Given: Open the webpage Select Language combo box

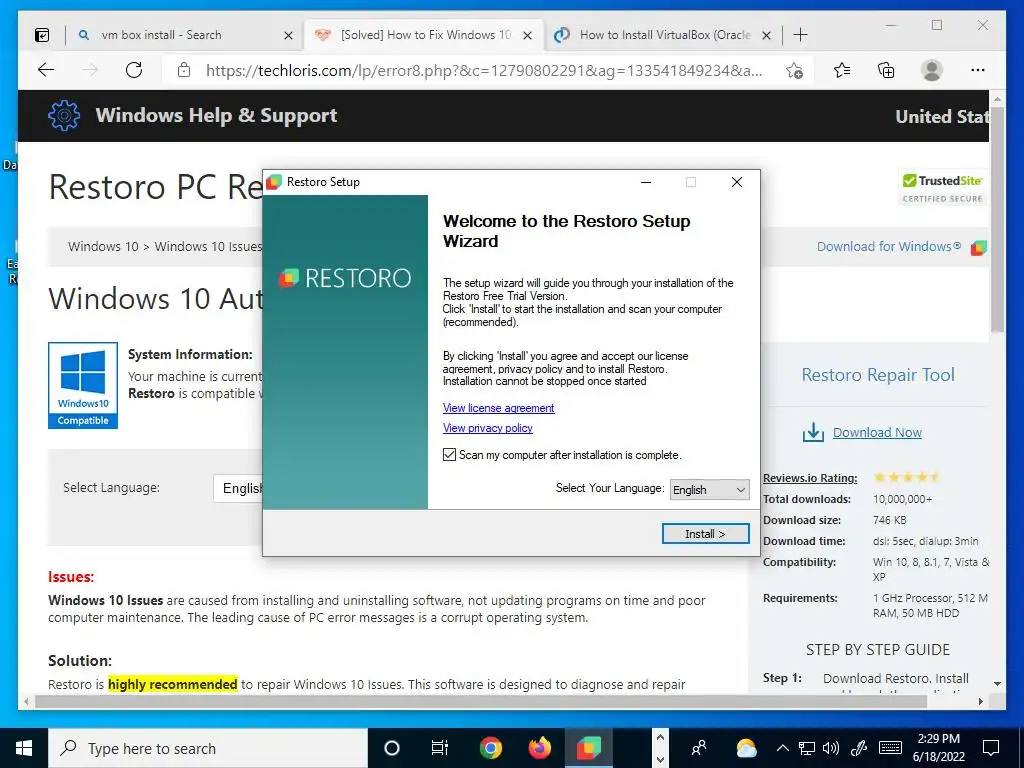Looking at the screenshot, I should point(238,488).
